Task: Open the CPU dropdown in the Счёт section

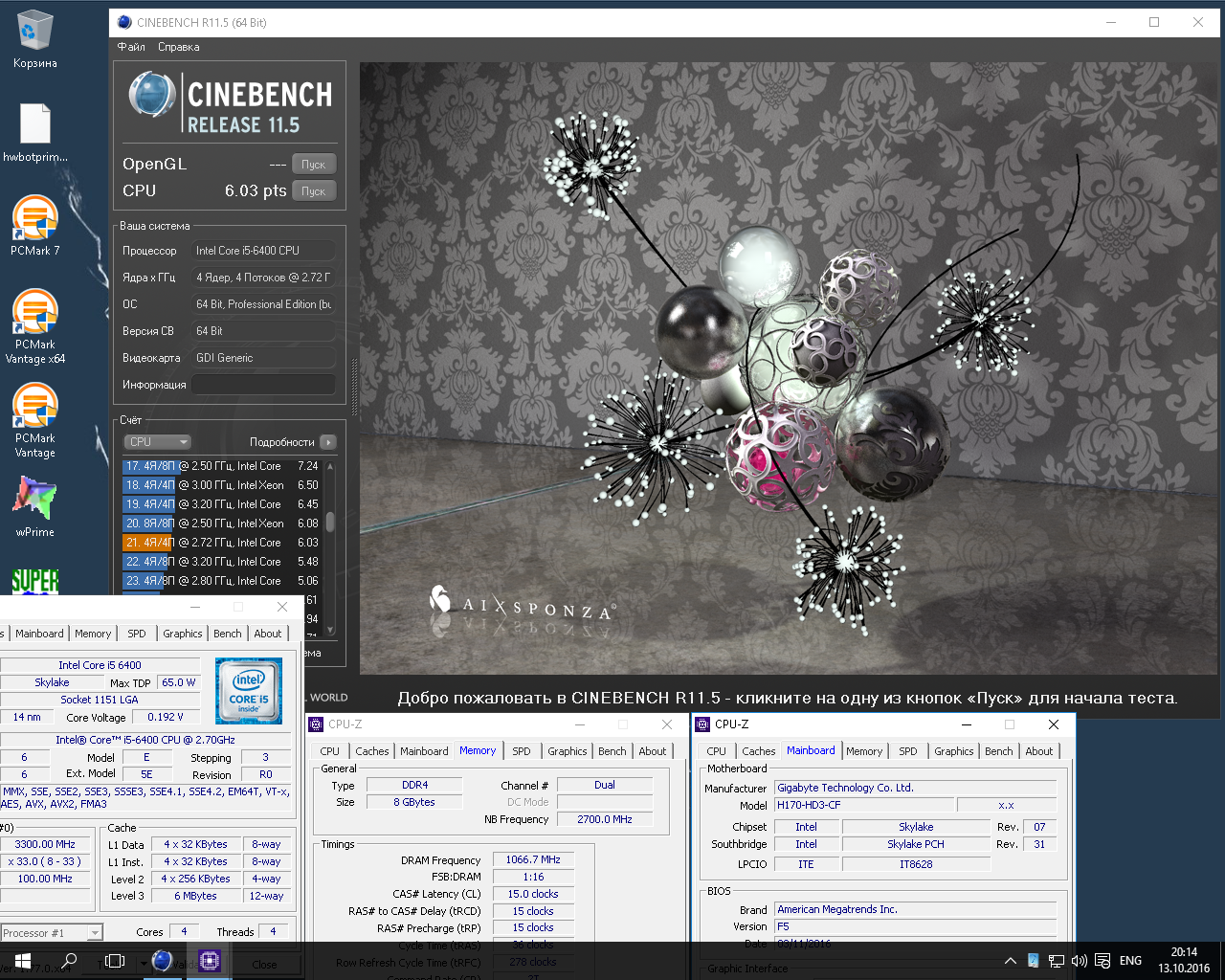Action: [x=158, y=442]
